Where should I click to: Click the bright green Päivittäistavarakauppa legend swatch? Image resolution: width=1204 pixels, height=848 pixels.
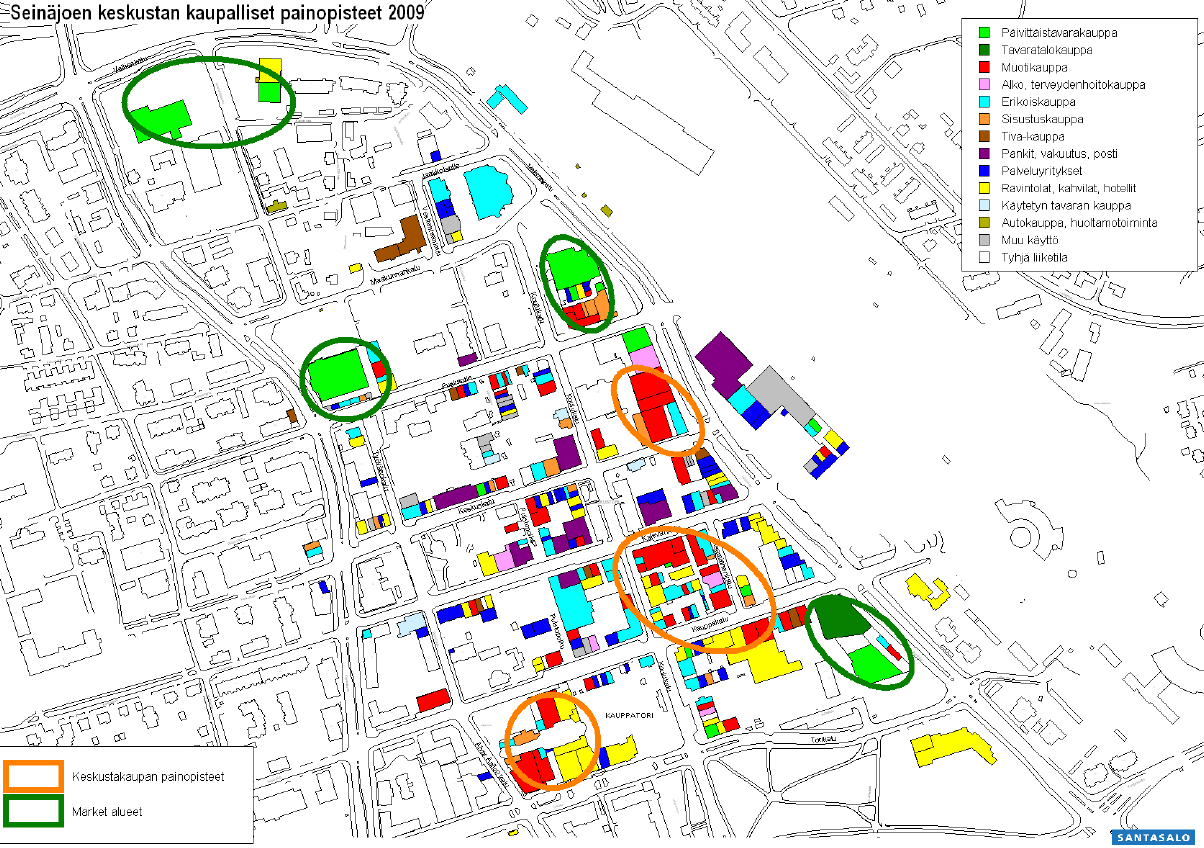[984, 32]
